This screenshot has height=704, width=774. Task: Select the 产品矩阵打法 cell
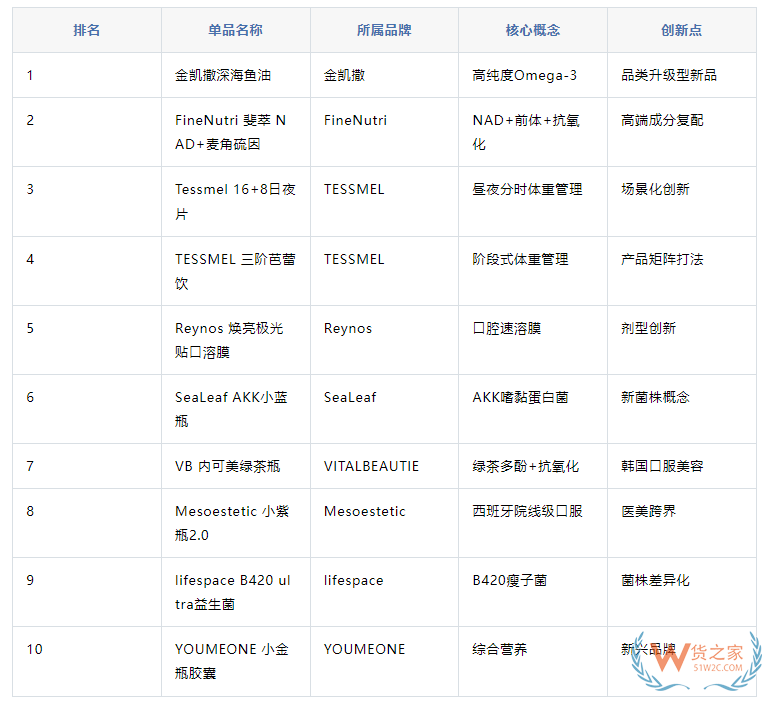(x=682, y=271)
